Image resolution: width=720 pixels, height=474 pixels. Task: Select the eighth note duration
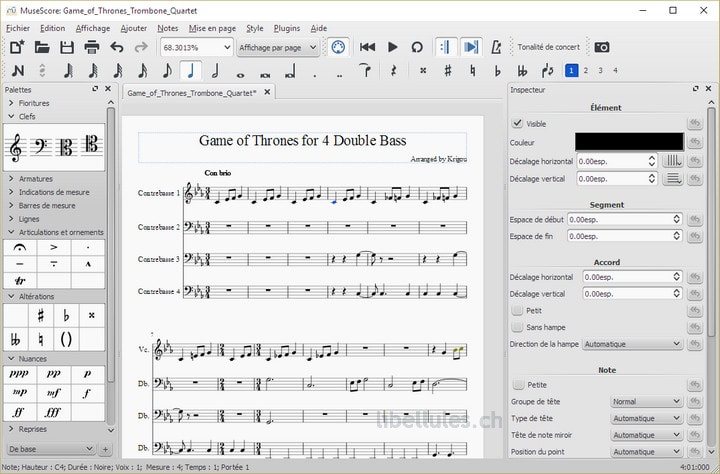pyautogui.click(x=167, y=71)
